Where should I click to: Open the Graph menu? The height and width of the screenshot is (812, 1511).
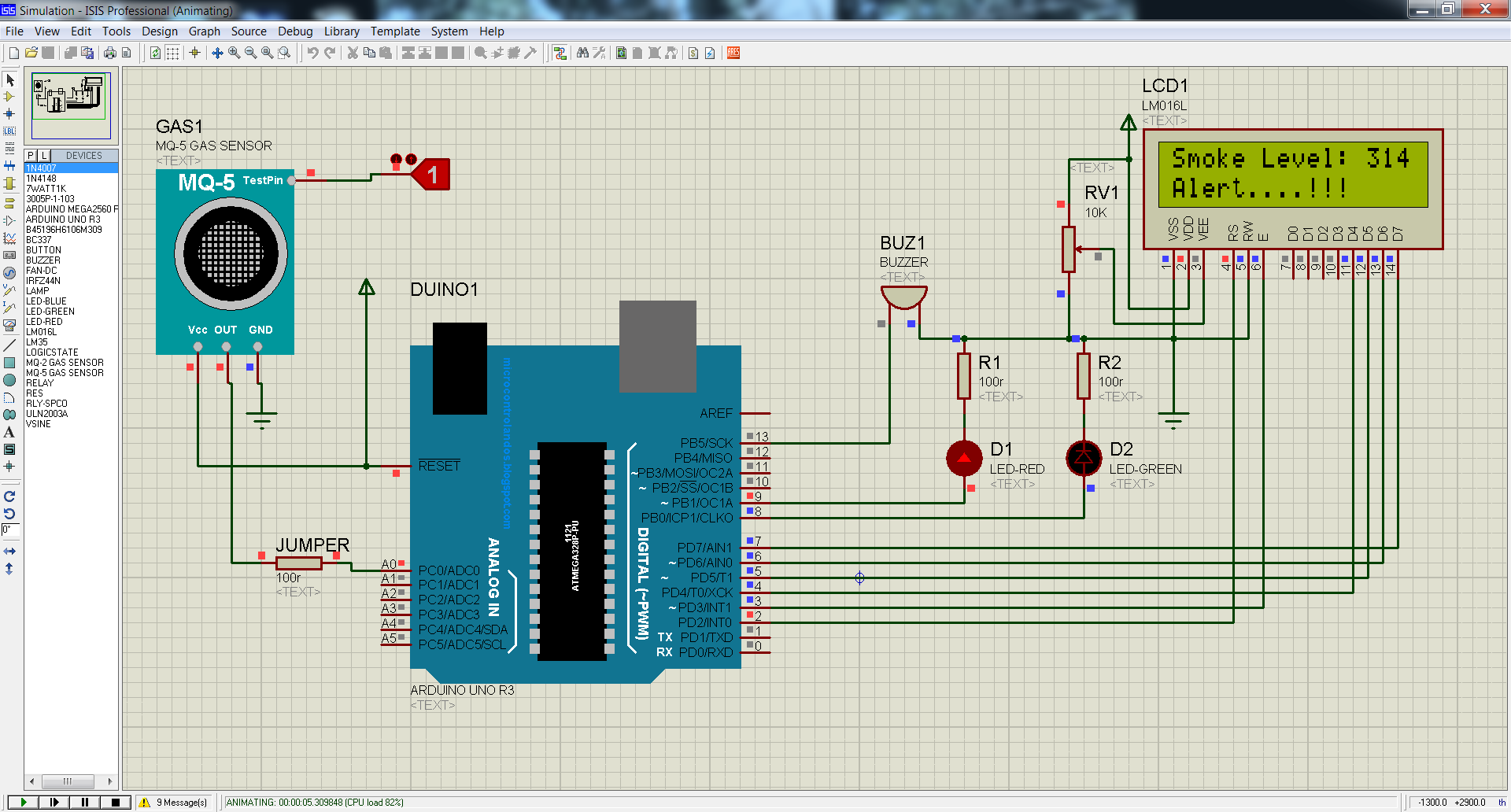(205, 31)
